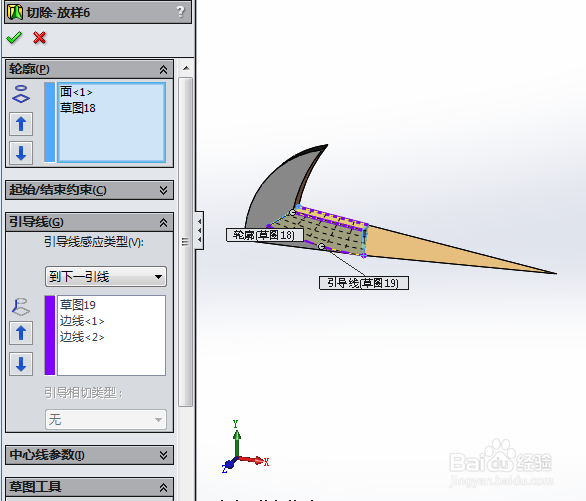This screenshot has height=501, width=586.
Task: Click the XYZ coordinate triad
Action: [245, 446]
